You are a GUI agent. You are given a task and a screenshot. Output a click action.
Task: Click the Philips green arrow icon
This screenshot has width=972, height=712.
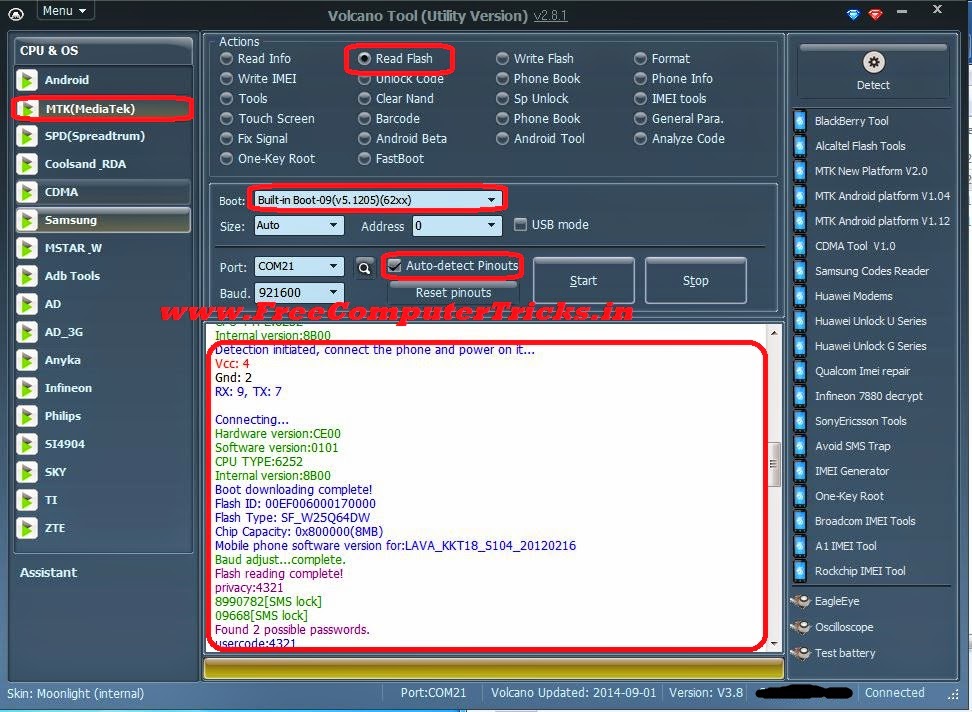[27, 416]
